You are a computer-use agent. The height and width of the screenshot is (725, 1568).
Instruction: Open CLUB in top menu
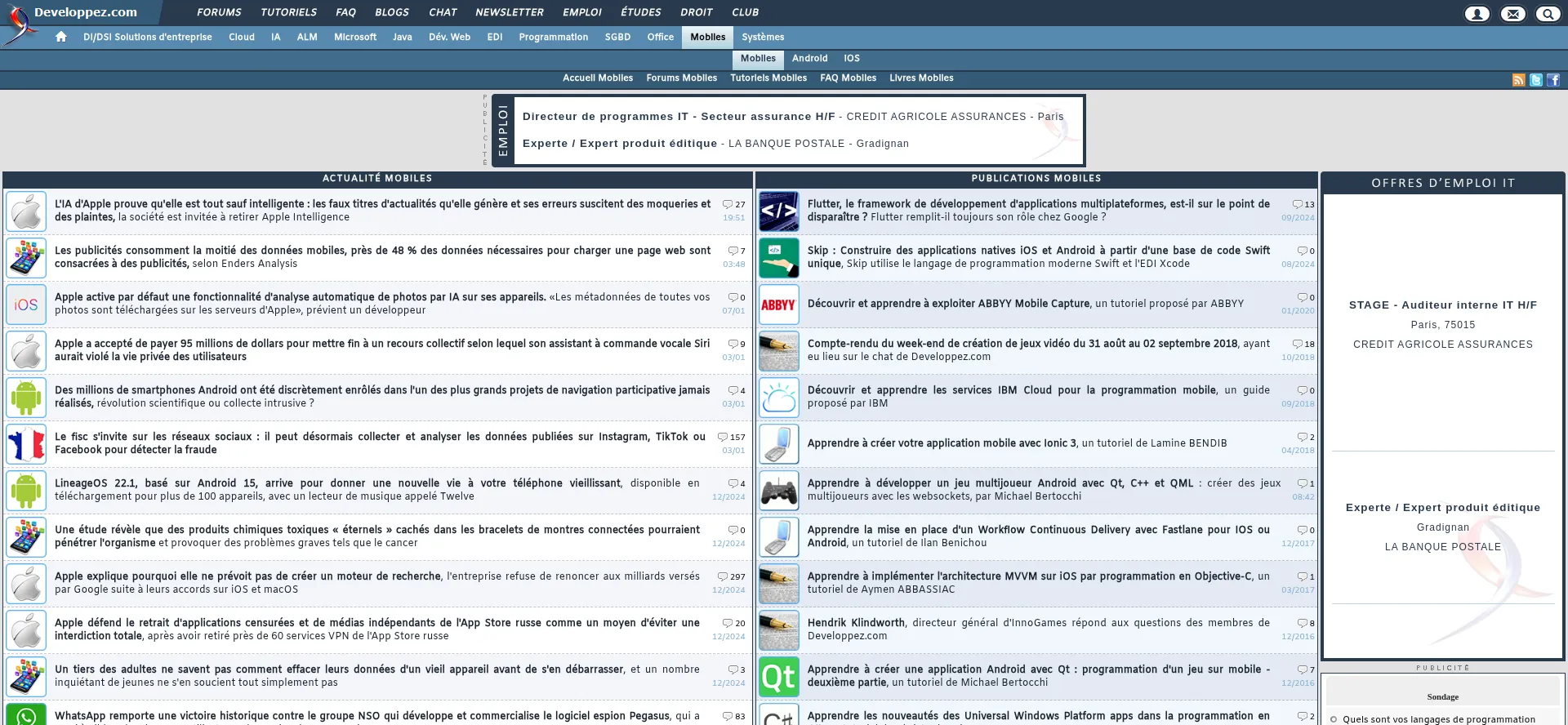point(745,12)
